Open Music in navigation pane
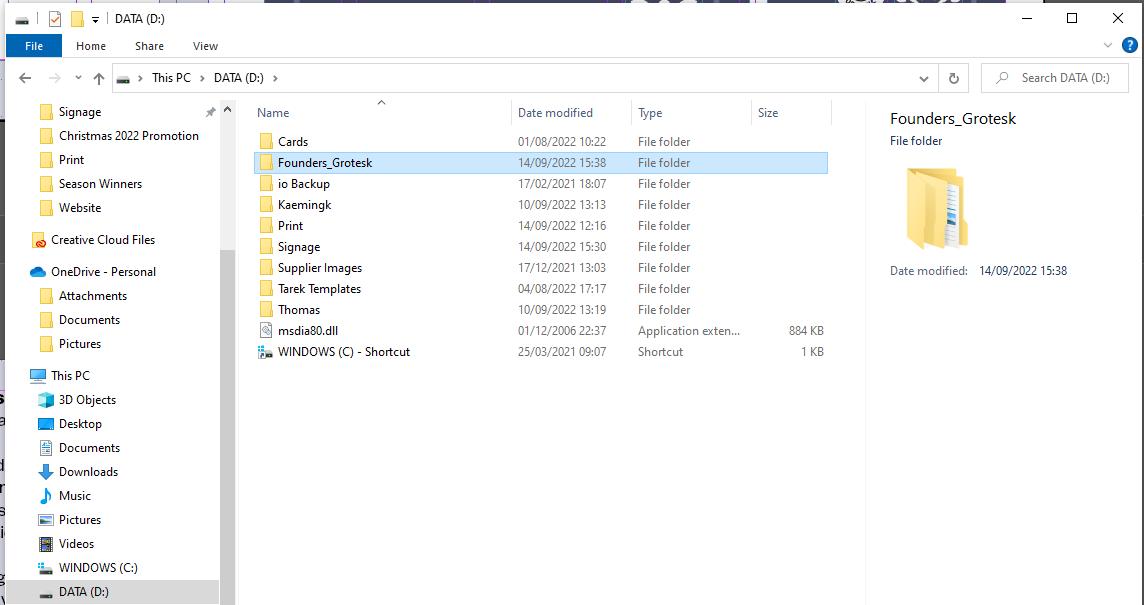Screen dimensions: 1144x605 (74, 496)
